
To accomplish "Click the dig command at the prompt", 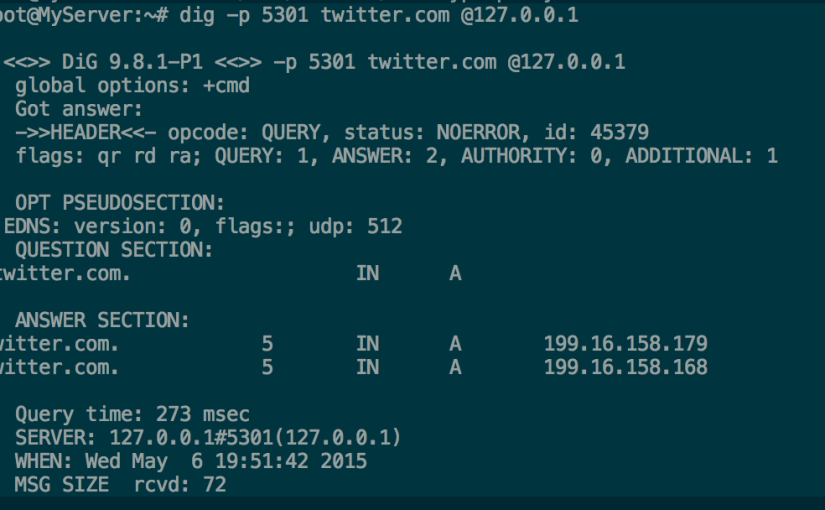I will pos(379,15).
